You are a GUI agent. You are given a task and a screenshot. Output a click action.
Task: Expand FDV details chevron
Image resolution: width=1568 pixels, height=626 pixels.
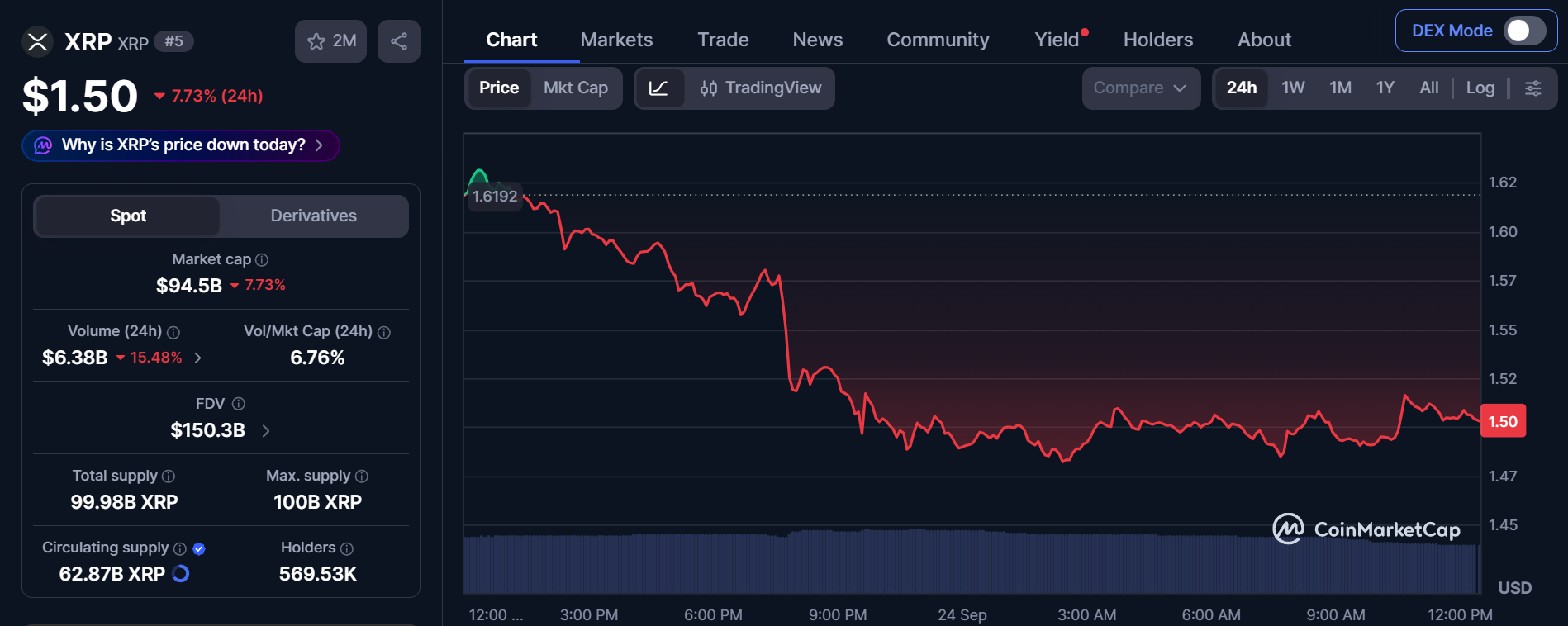(266, 430)
